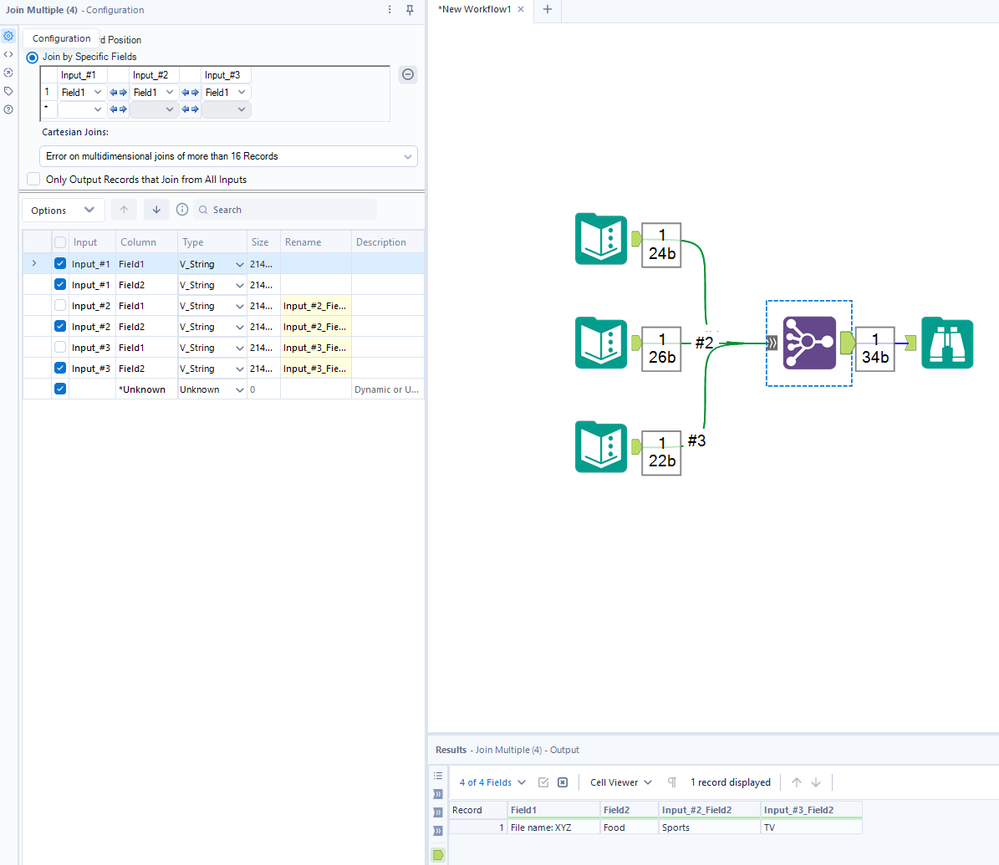Viewport: 999px width, 865px height.
Task: Uncheck Input_#1 Field1 checkbox
Action: coord(60,263)
